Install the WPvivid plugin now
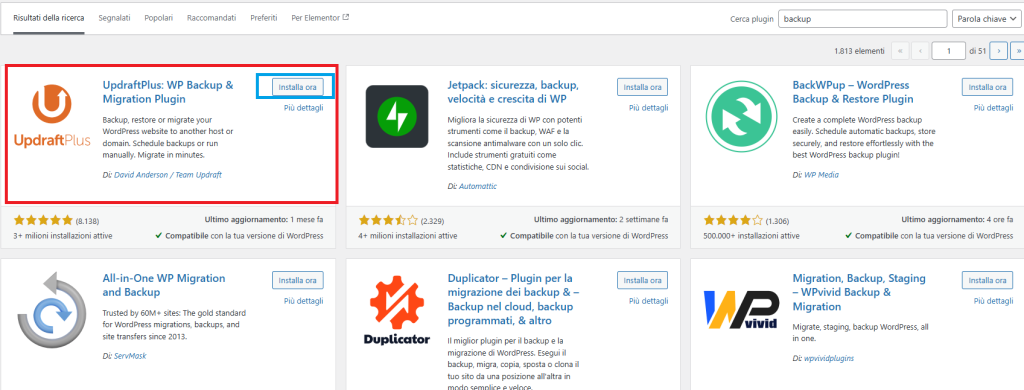This screenshot has height=390, width=1024. 987,280
